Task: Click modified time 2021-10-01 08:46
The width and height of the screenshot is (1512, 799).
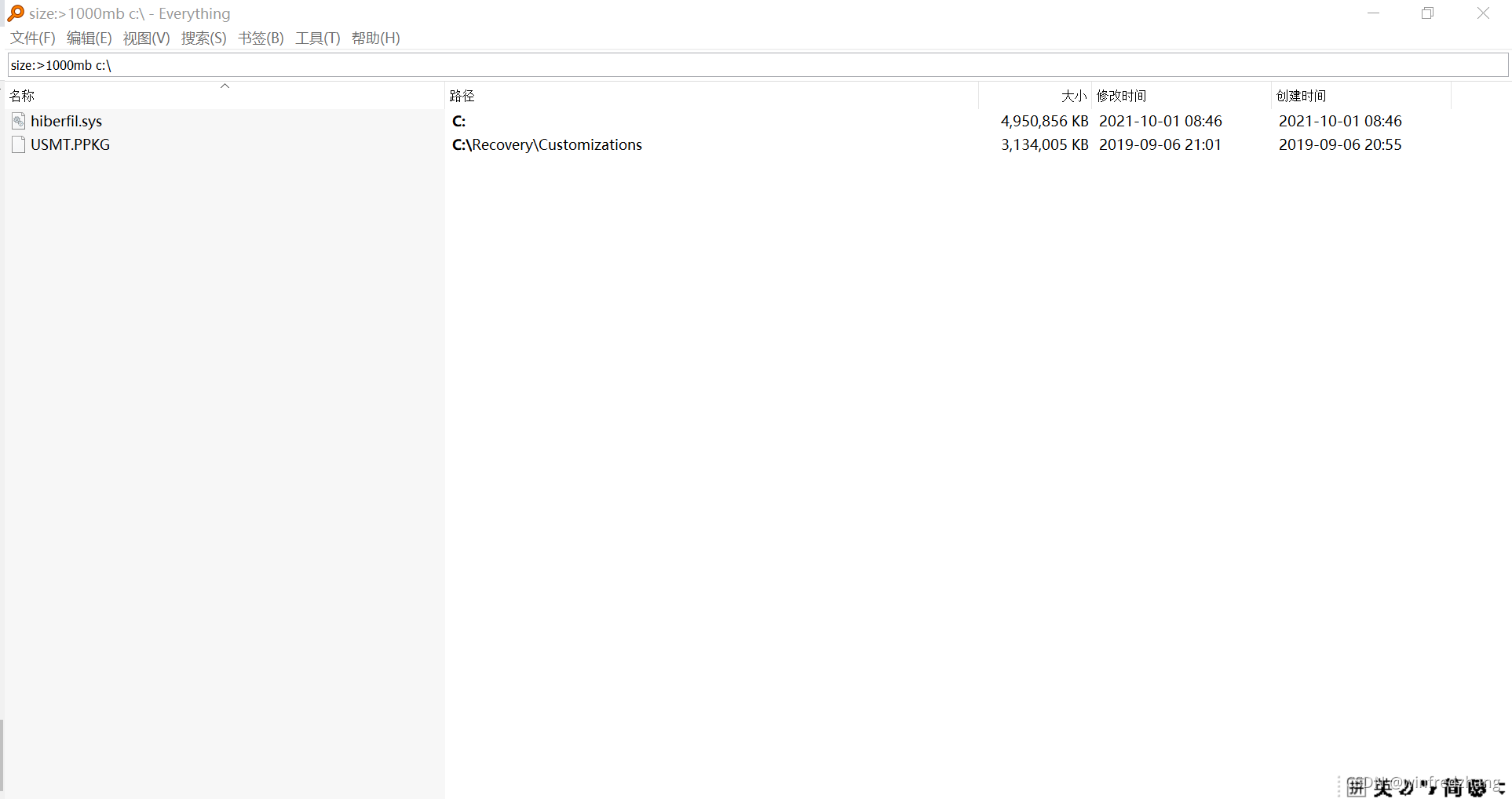Action: [1160, 121]
